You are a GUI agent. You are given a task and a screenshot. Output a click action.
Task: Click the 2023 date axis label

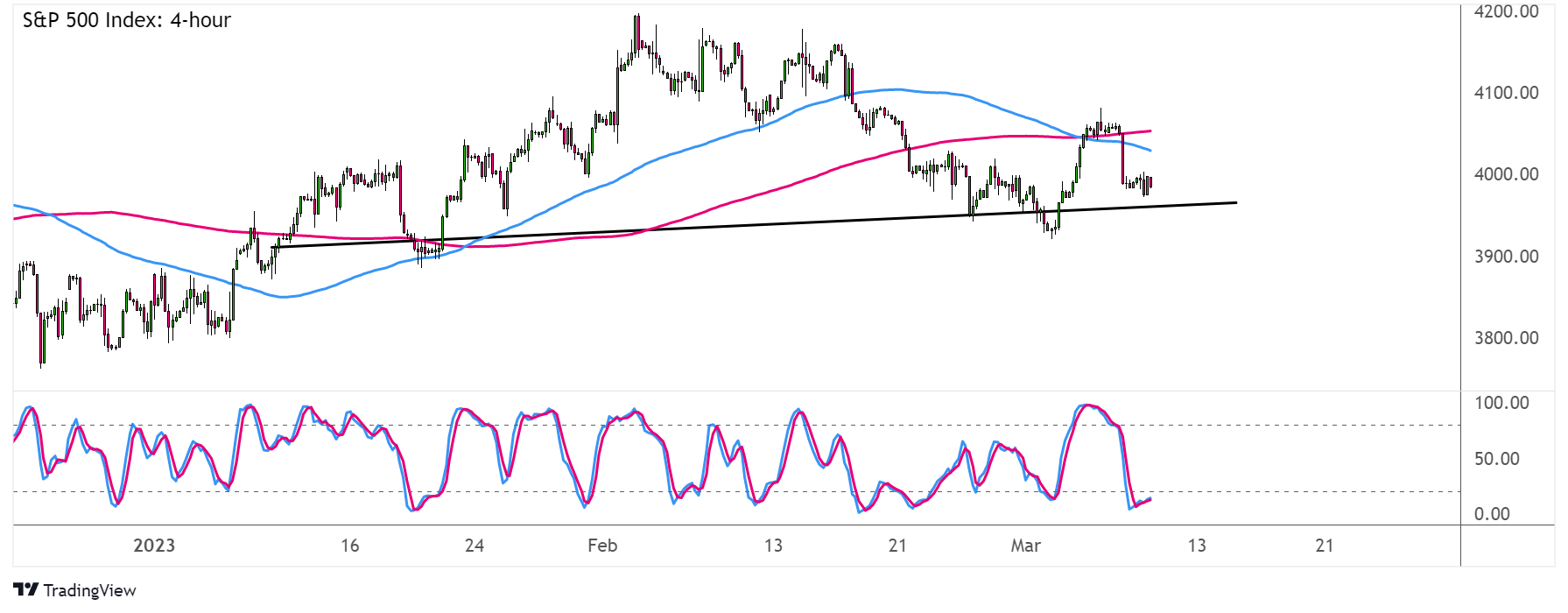(x=154, y=546)
